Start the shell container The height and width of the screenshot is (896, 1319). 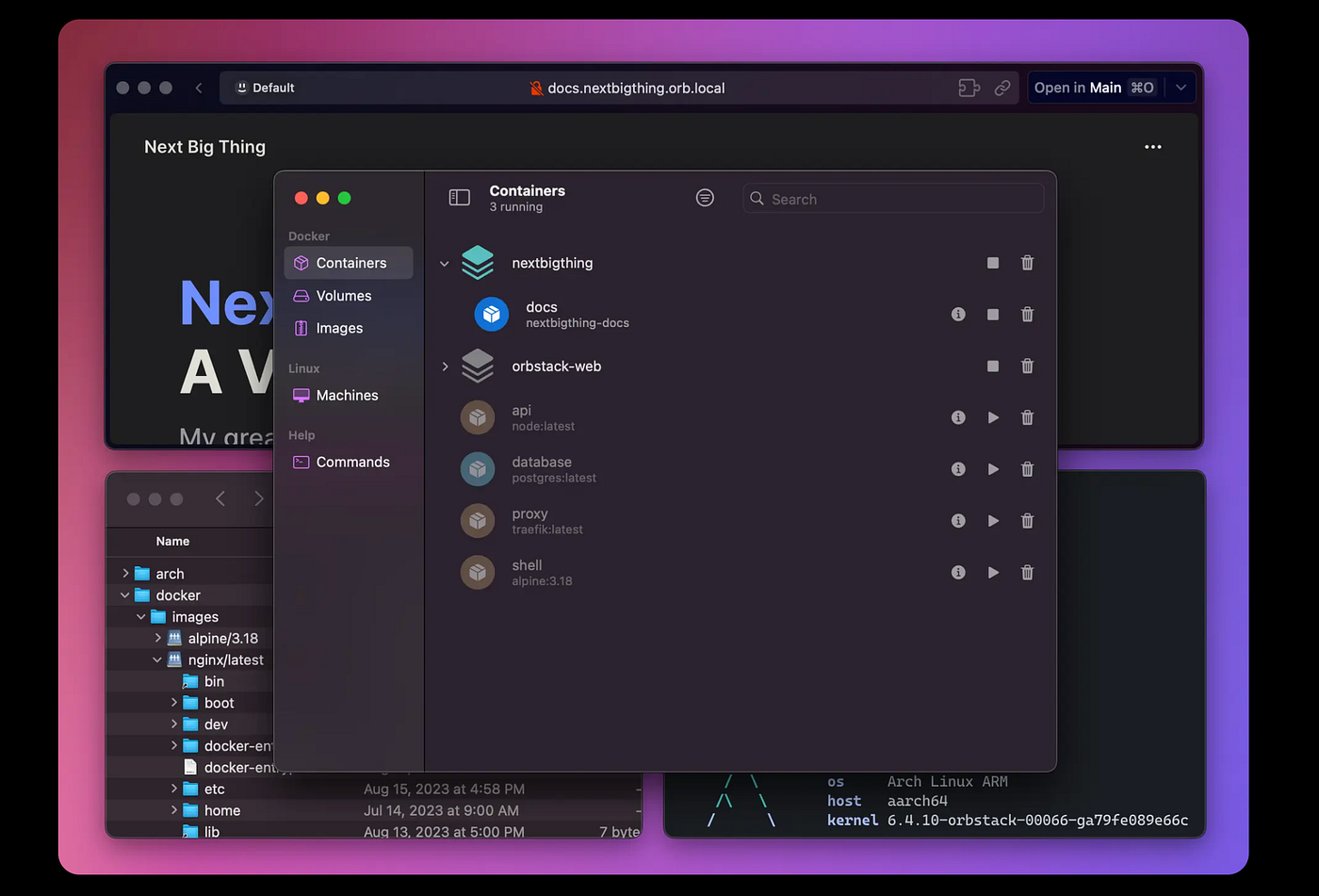coord(993,572)
